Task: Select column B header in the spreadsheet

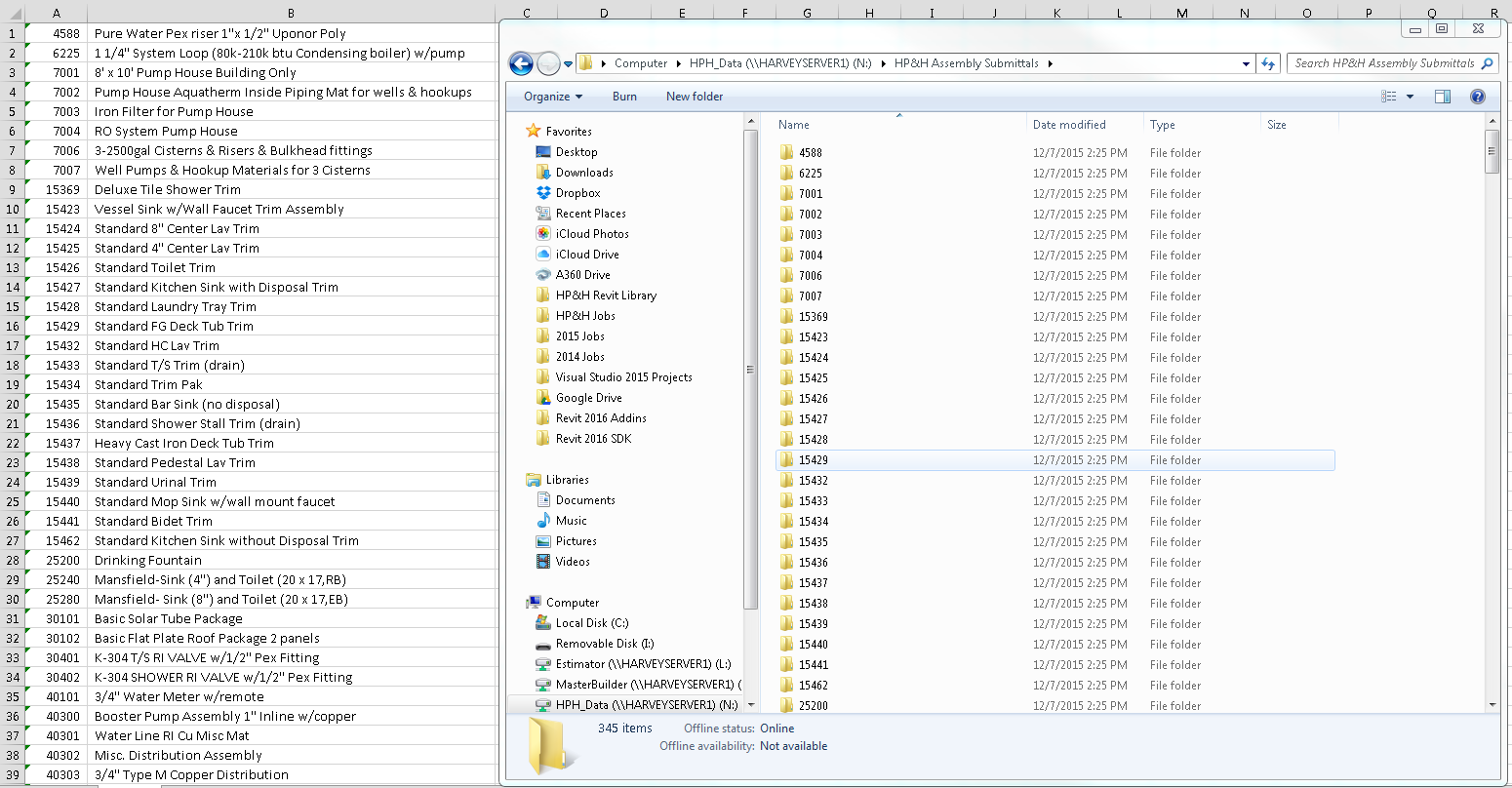Action: coord(291,13)
